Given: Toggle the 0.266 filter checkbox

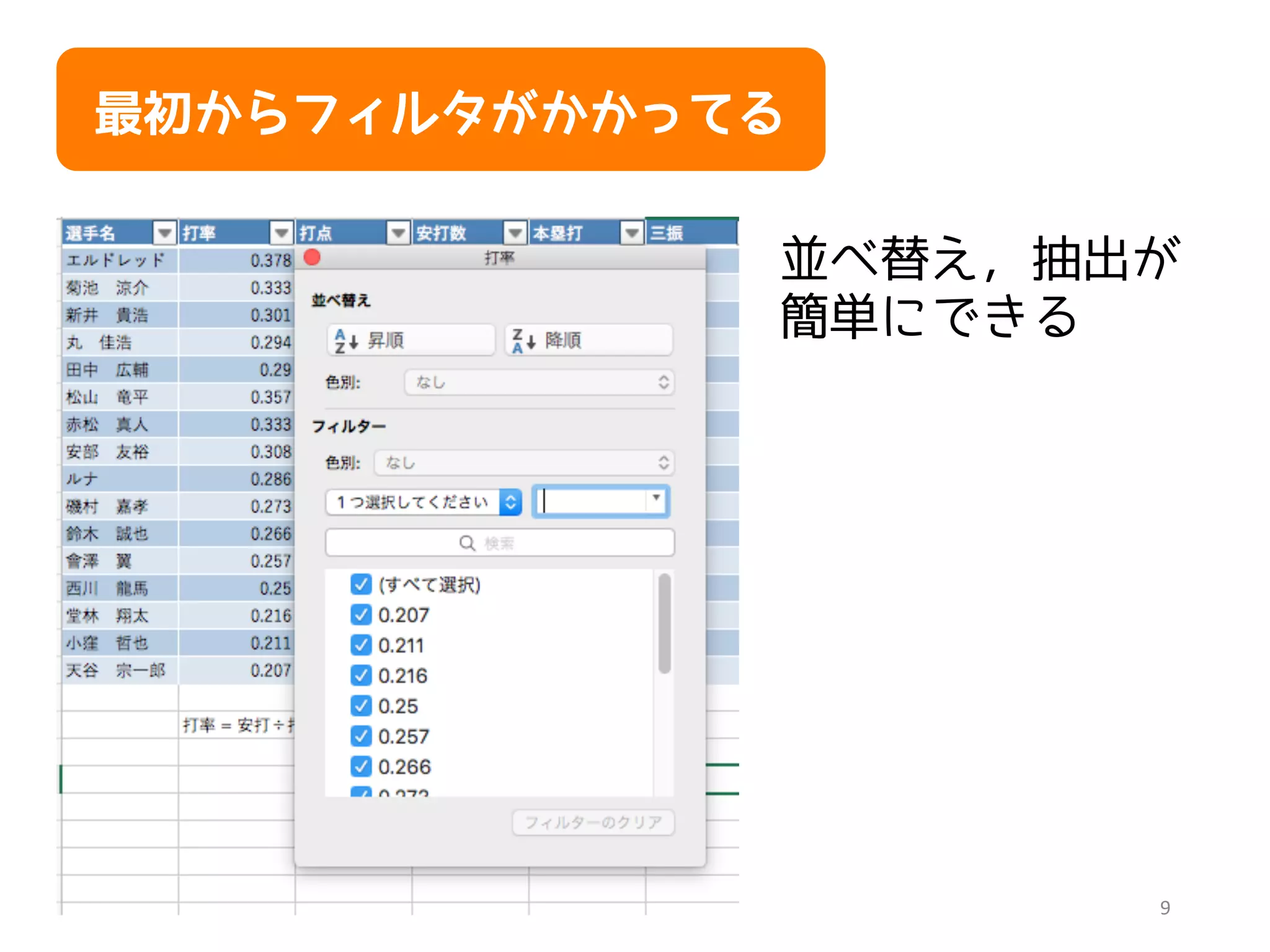Looking at the screenshot, I should point(361,767).
